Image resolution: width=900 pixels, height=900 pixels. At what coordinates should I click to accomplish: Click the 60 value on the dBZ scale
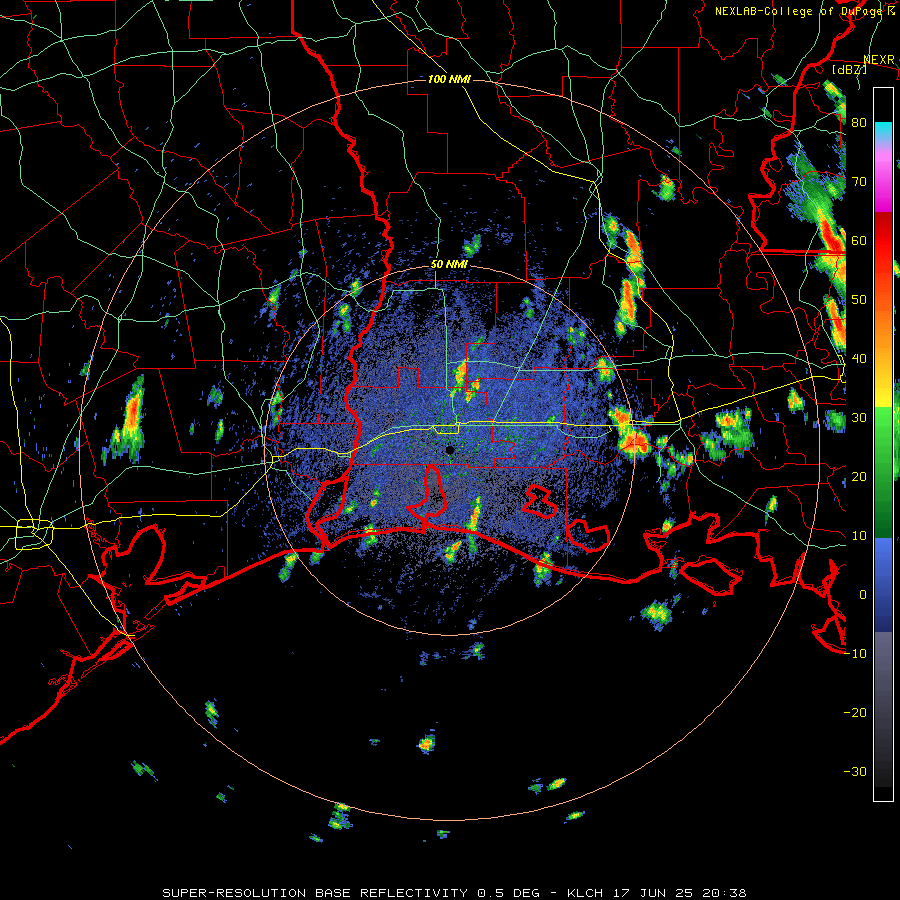coord(859,240)
